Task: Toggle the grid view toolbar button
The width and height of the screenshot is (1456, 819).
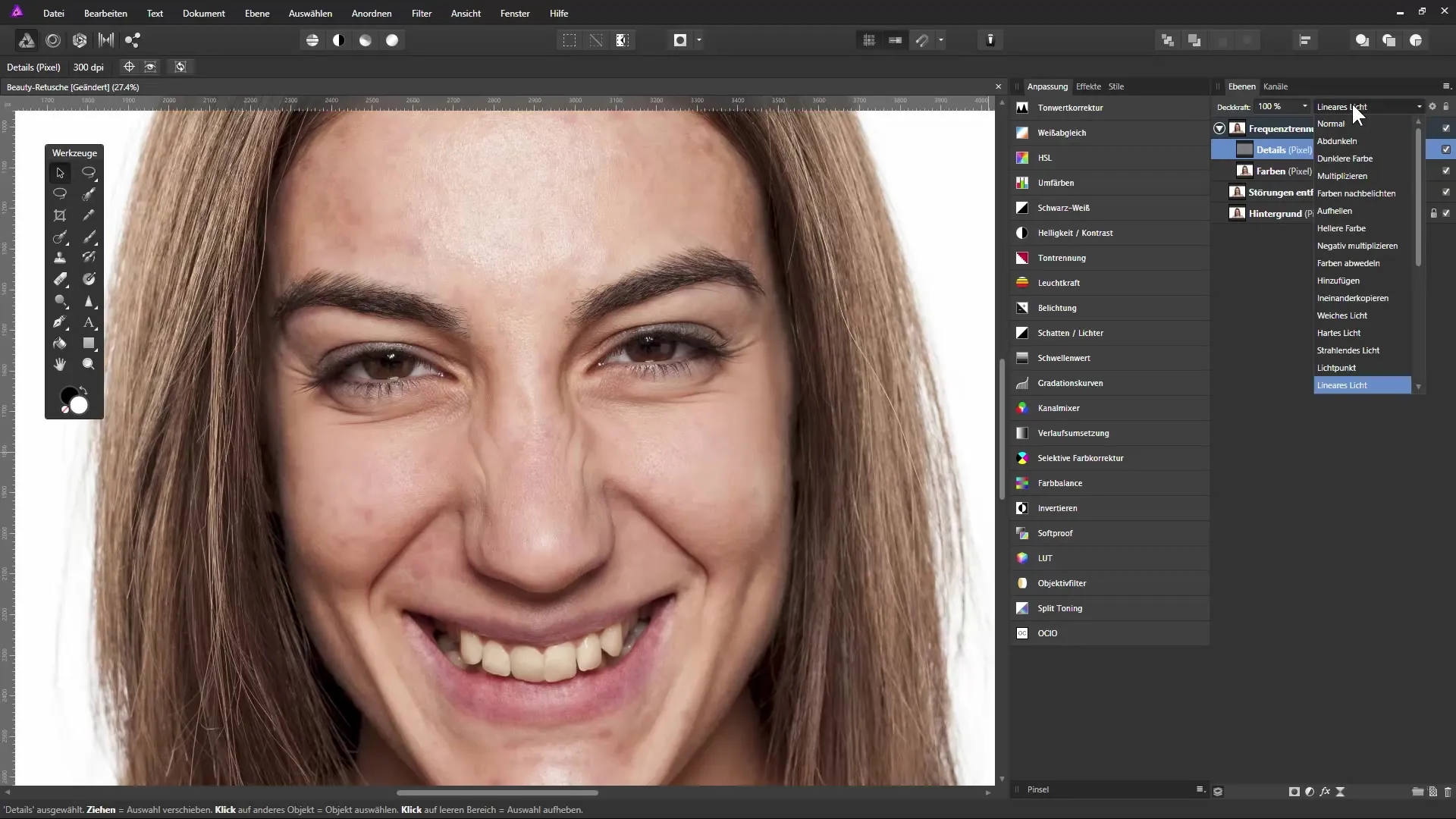Action: click(869, 40)
